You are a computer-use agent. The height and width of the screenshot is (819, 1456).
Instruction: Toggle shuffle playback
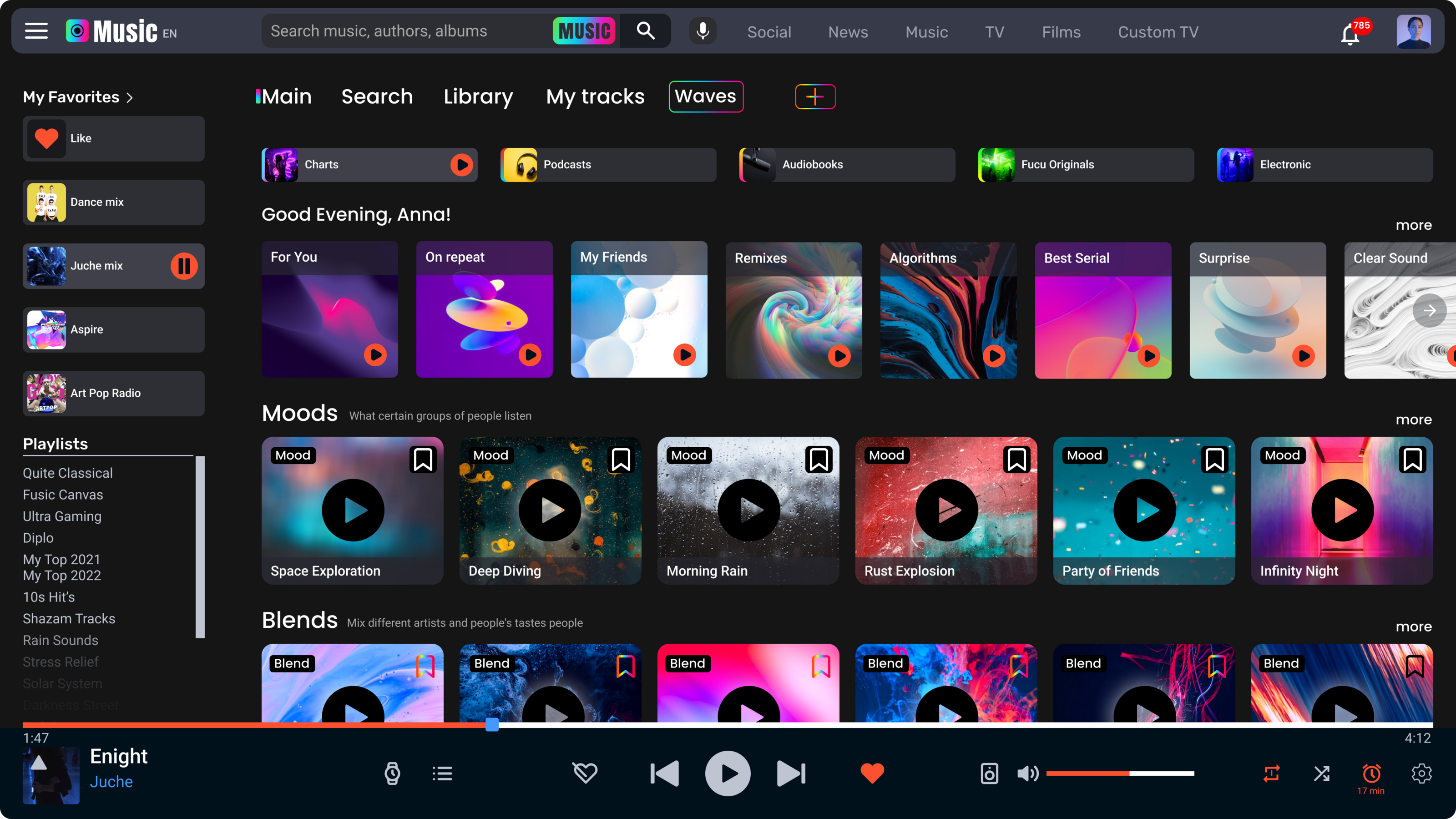tap(1321, 773)
